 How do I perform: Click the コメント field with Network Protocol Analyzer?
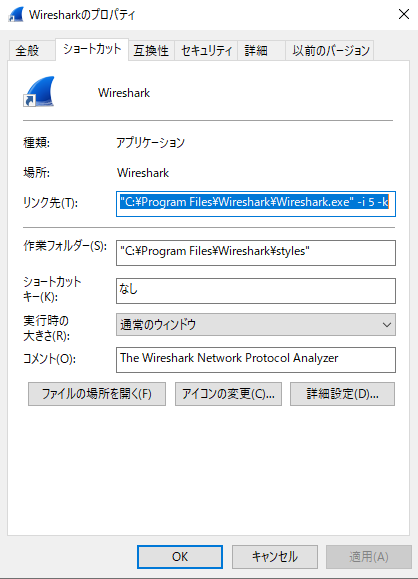(x=256, y=360)
